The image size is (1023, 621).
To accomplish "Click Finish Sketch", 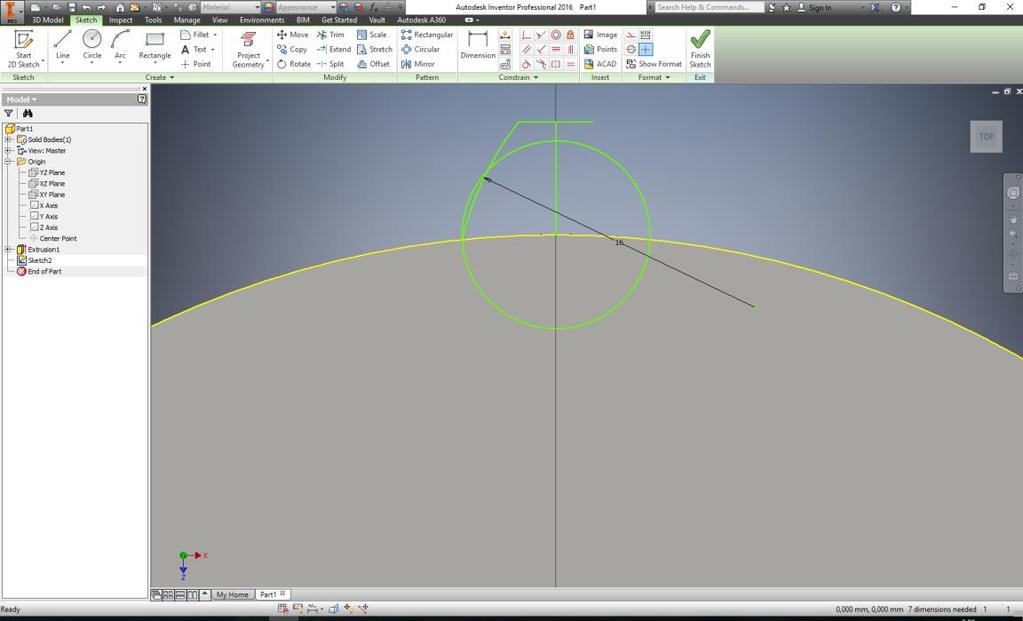I will click(700, 49).
